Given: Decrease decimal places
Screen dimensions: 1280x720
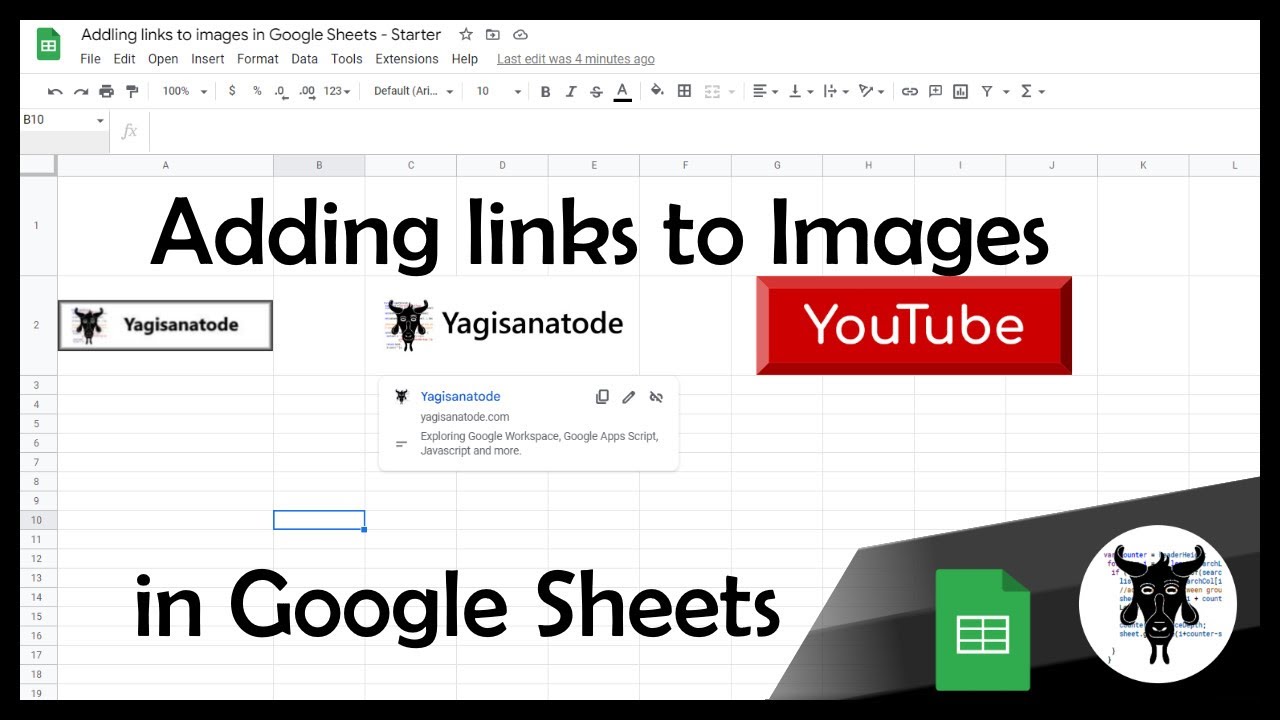Looking at the screenshot, I should pos(281,91).
